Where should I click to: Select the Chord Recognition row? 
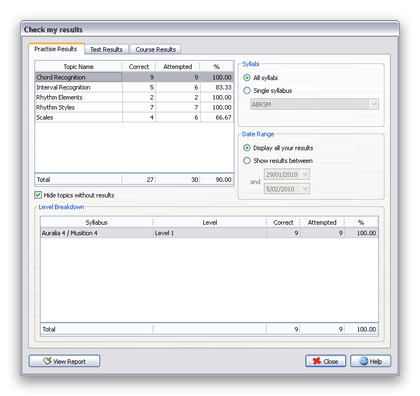click(x=134, y=77)
